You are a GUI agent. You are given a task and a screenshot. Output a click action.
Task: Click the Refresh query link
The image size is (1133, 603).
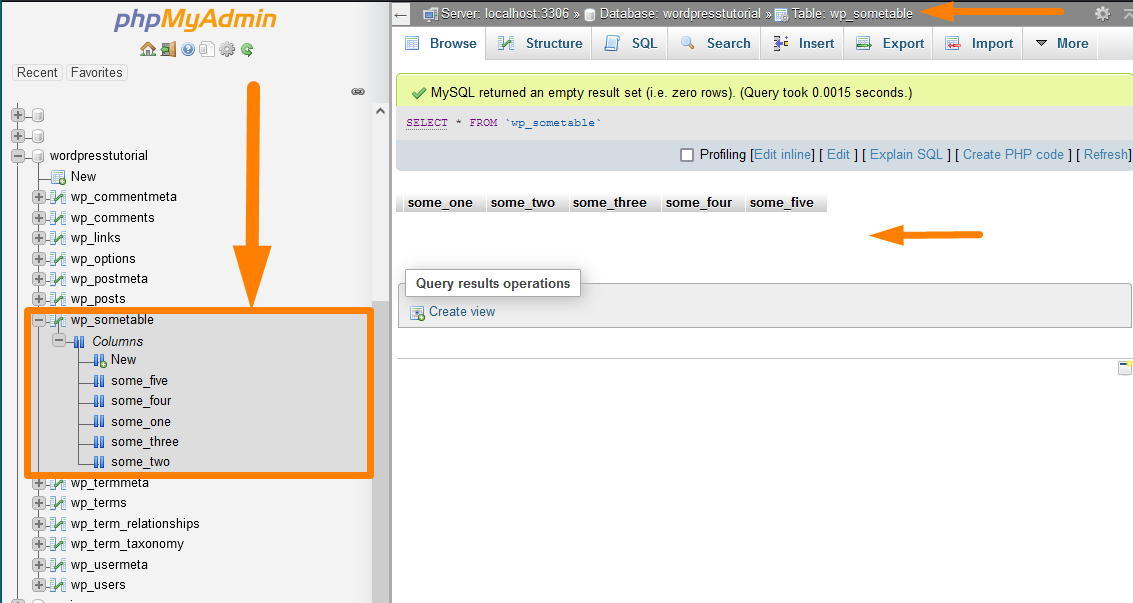click(1106, 155)
